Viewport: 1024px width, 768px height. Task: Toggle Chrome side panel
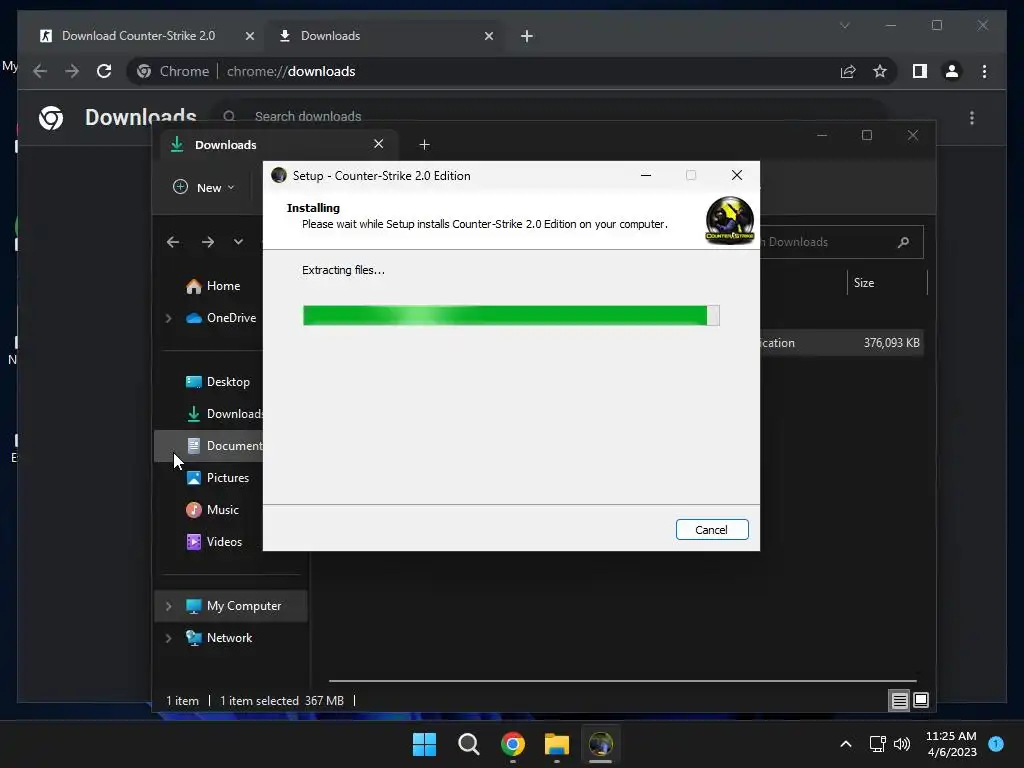920,71
